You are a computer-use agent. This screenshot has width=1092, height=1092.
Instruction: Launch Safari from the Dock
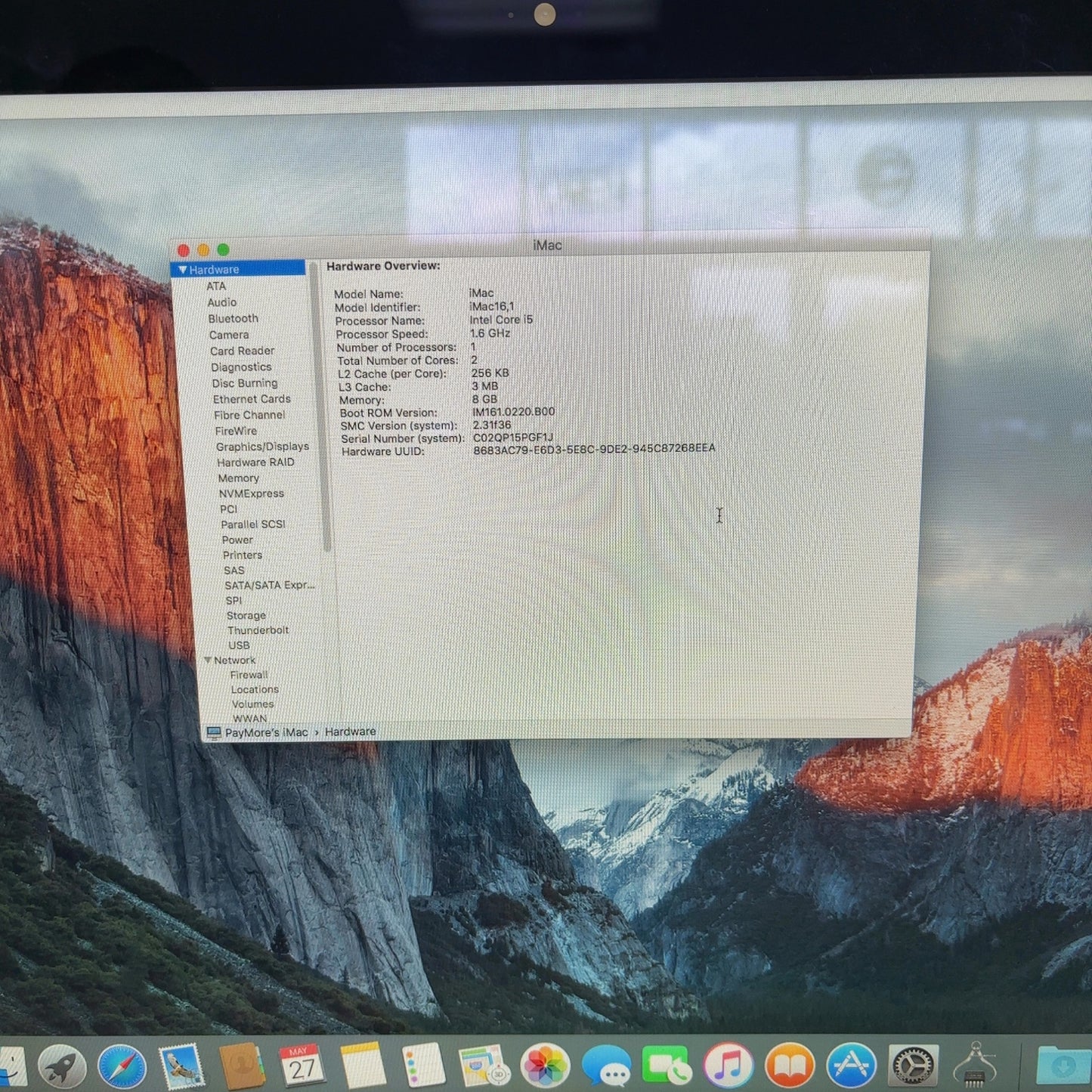coord(122,1066)
